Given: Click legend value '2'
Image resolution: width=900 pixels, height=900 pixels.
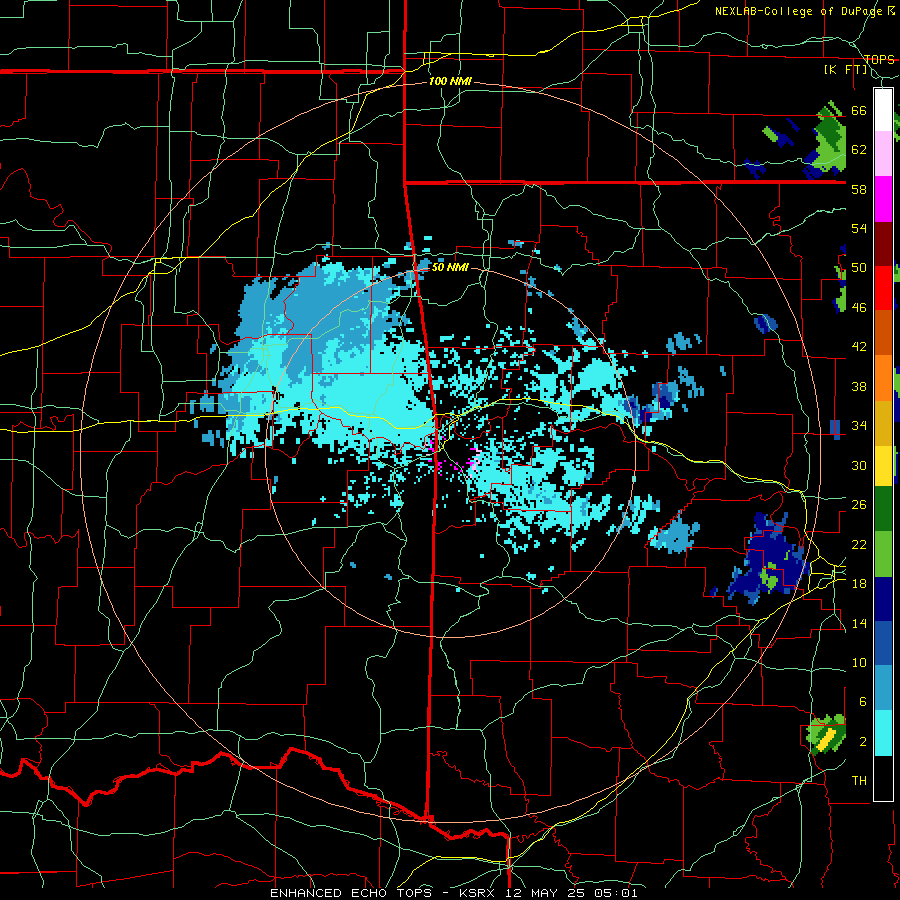Looking at the screenshot, I should pyautogui.click(x=862, y=742).
